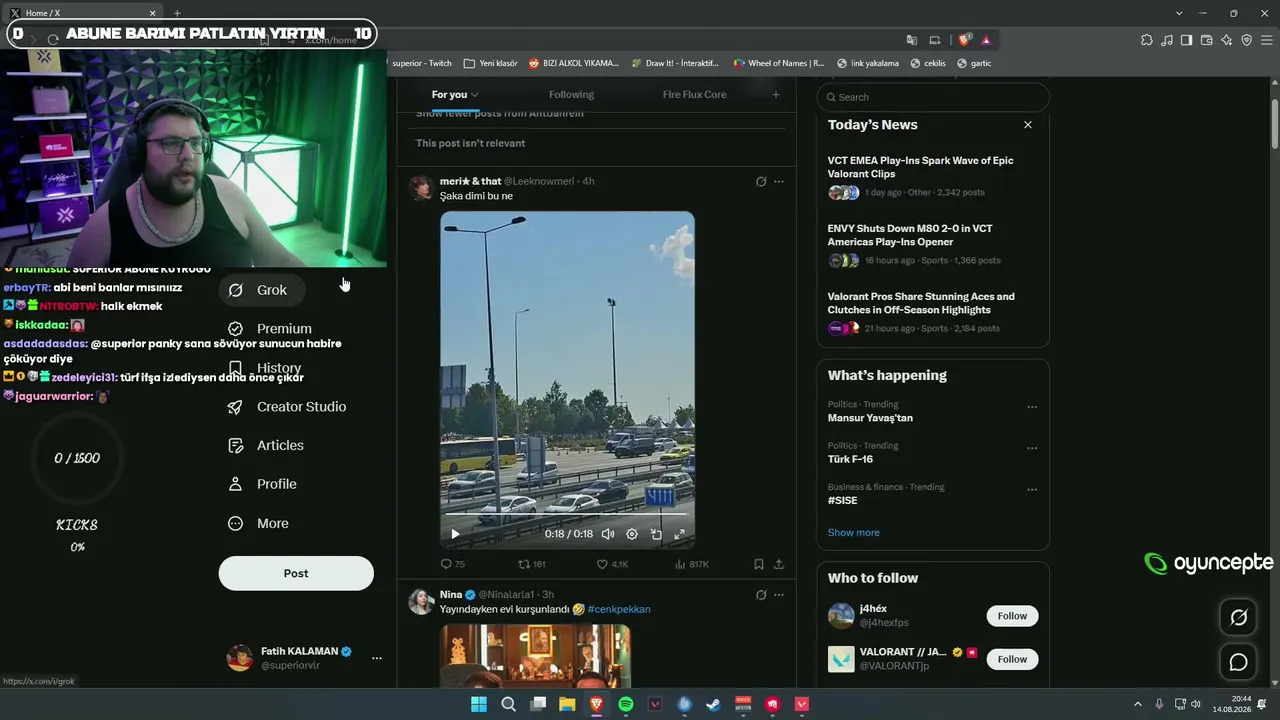
Task: Open options for #SISE trend
Action: point(1032,489)
